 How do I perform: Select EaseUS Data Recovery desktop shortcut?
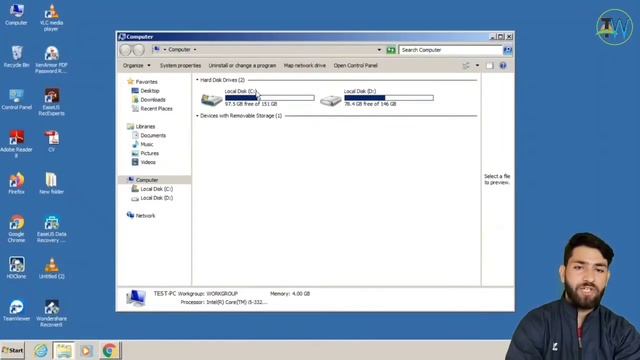click(51, 229)
